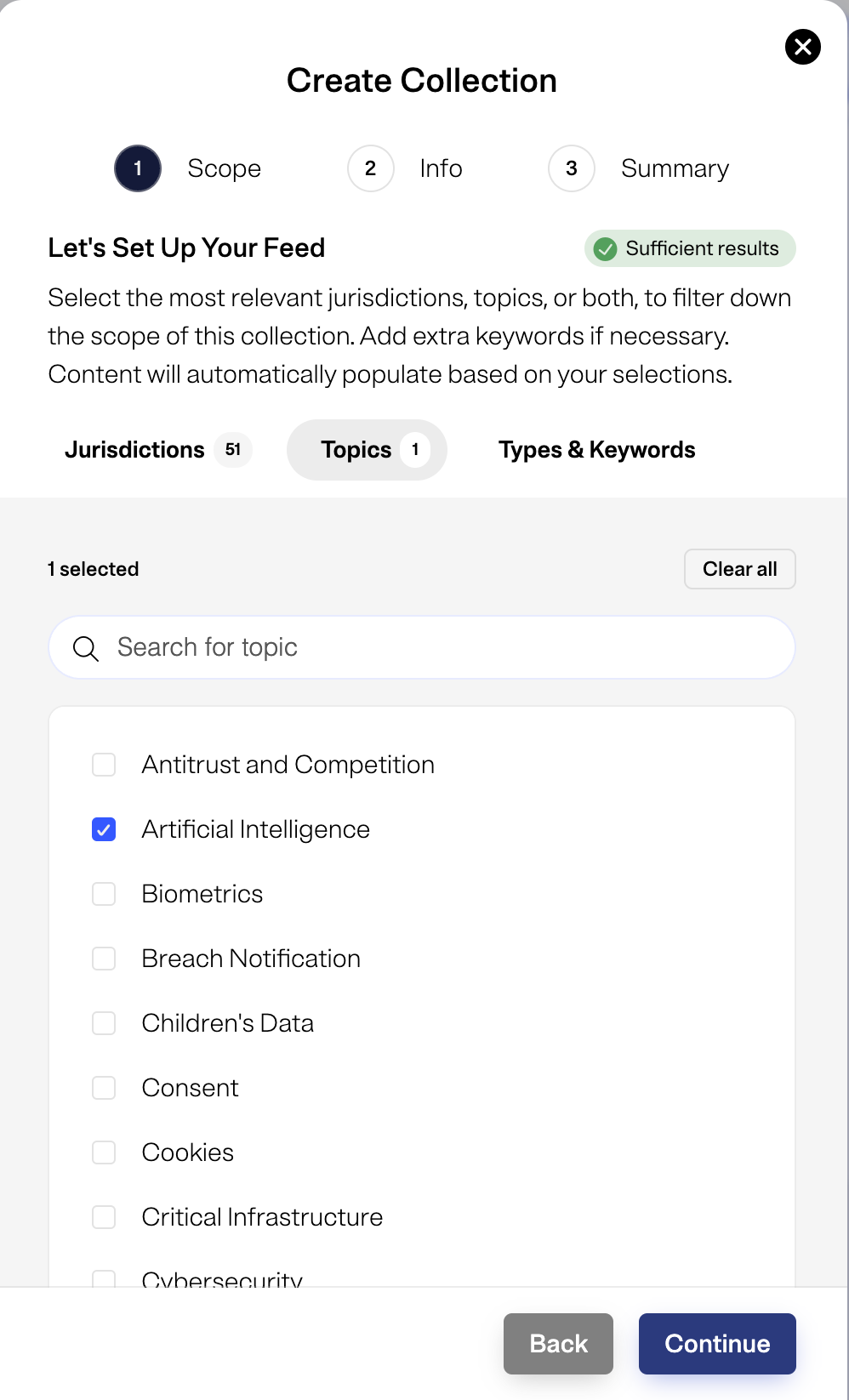
Task: Check the Consent topic
Action: 103,1088
